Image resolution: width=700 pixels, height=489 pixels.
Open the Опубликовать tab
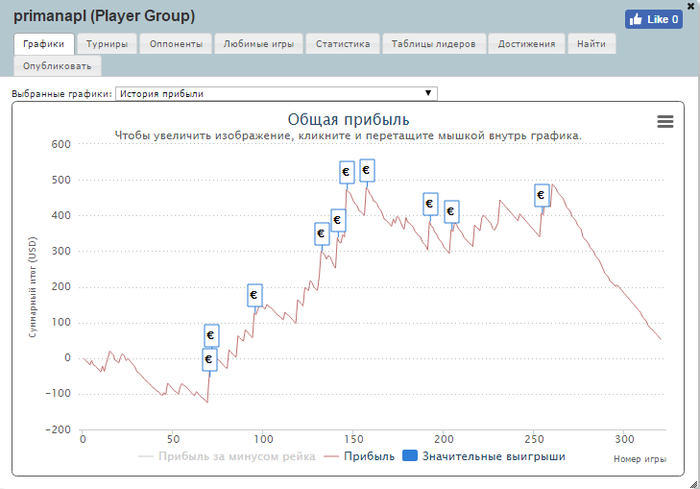57,66
